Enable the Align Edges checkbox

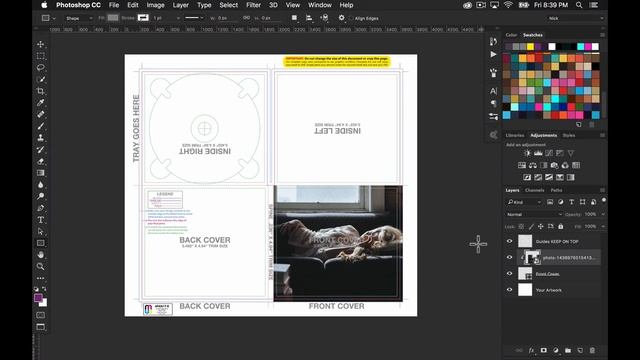[351, 18]
